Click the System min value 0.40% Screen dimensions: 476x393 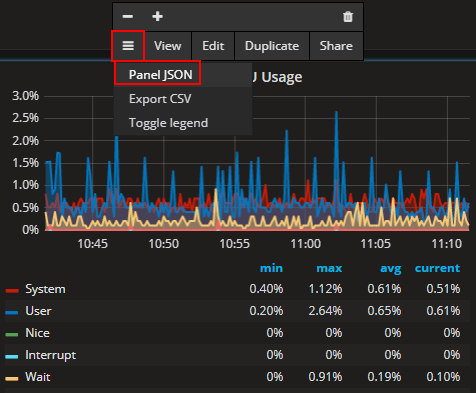pos(266,289)
